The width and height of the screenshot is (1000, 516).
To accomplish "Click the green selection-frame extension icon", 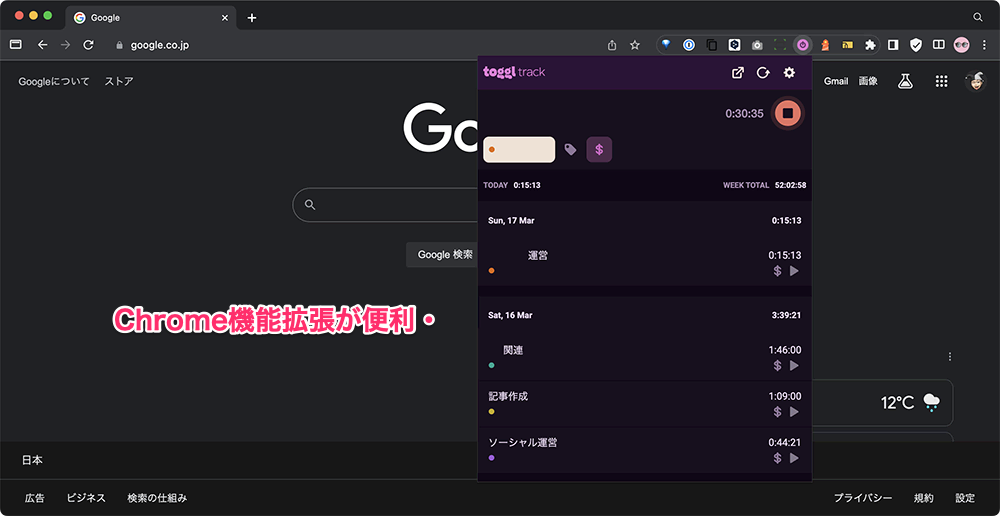I will coord(779,45).
